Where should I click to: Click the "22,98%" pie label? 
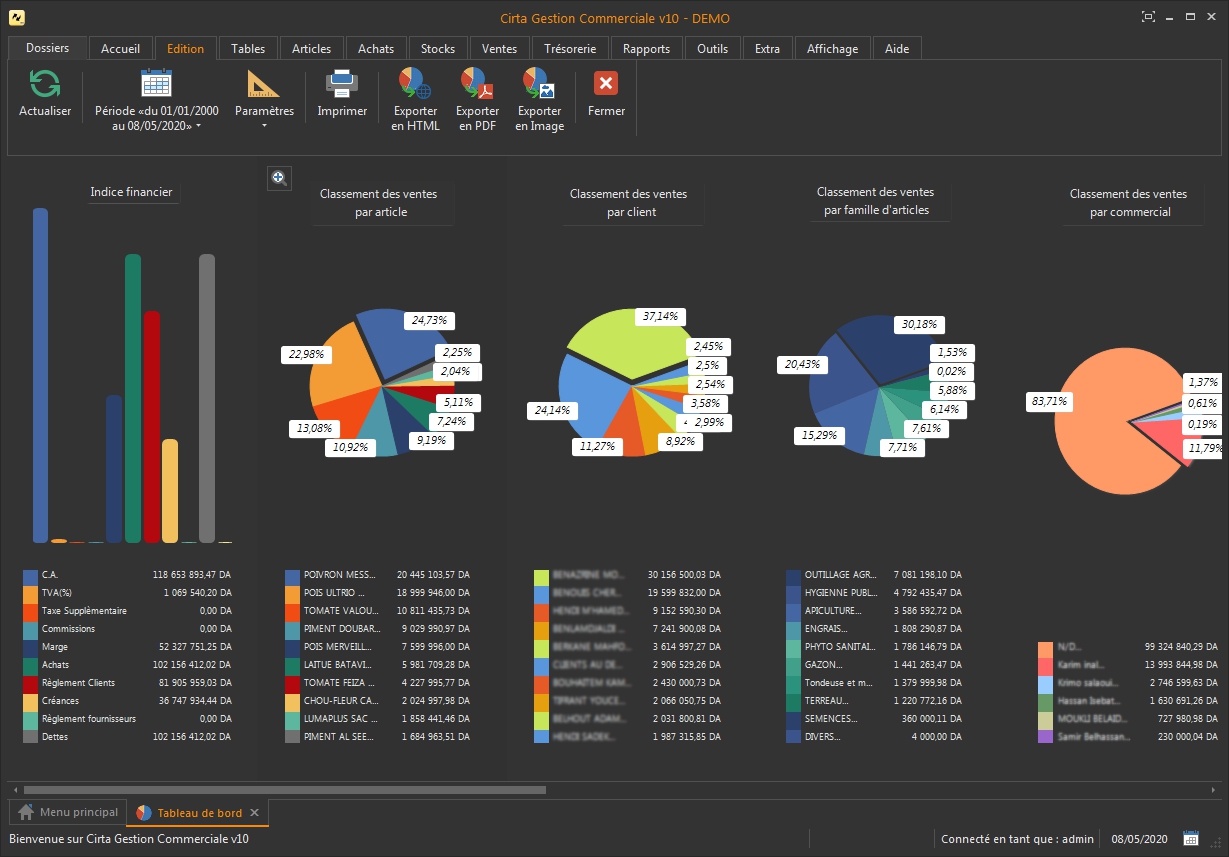306,355
